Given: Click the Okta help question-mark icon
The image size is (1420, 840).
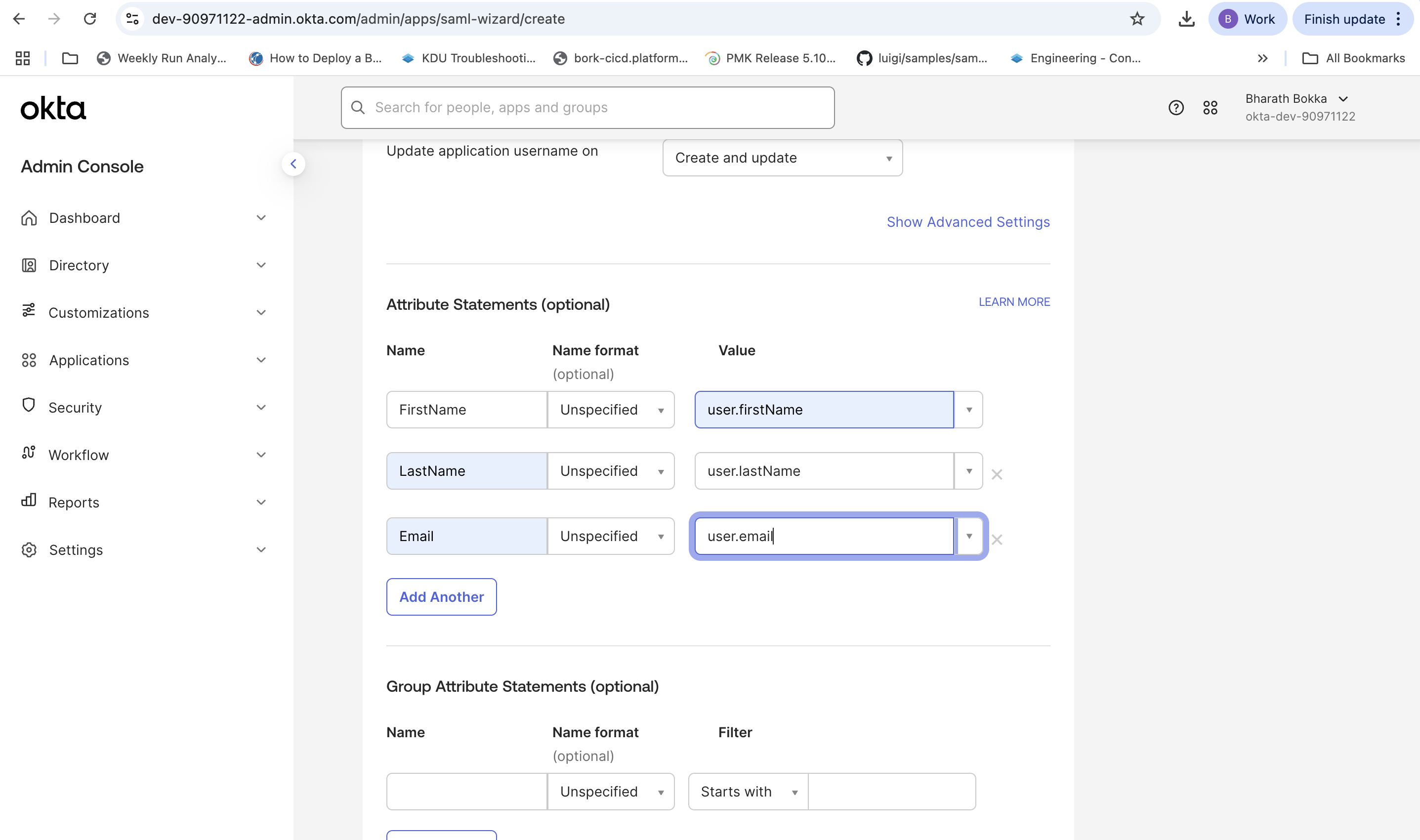Looking at the screenshot, I should tap(1175, 108).
